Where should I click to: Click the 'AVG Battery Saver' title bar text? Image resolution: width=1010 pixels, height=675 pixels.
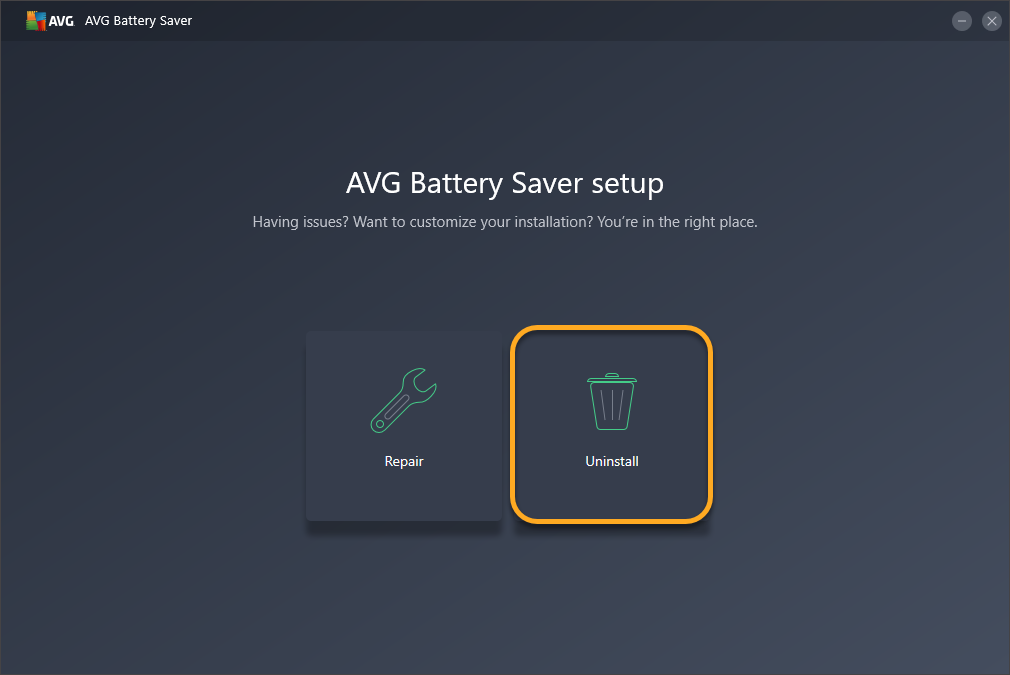pos(138,21)
